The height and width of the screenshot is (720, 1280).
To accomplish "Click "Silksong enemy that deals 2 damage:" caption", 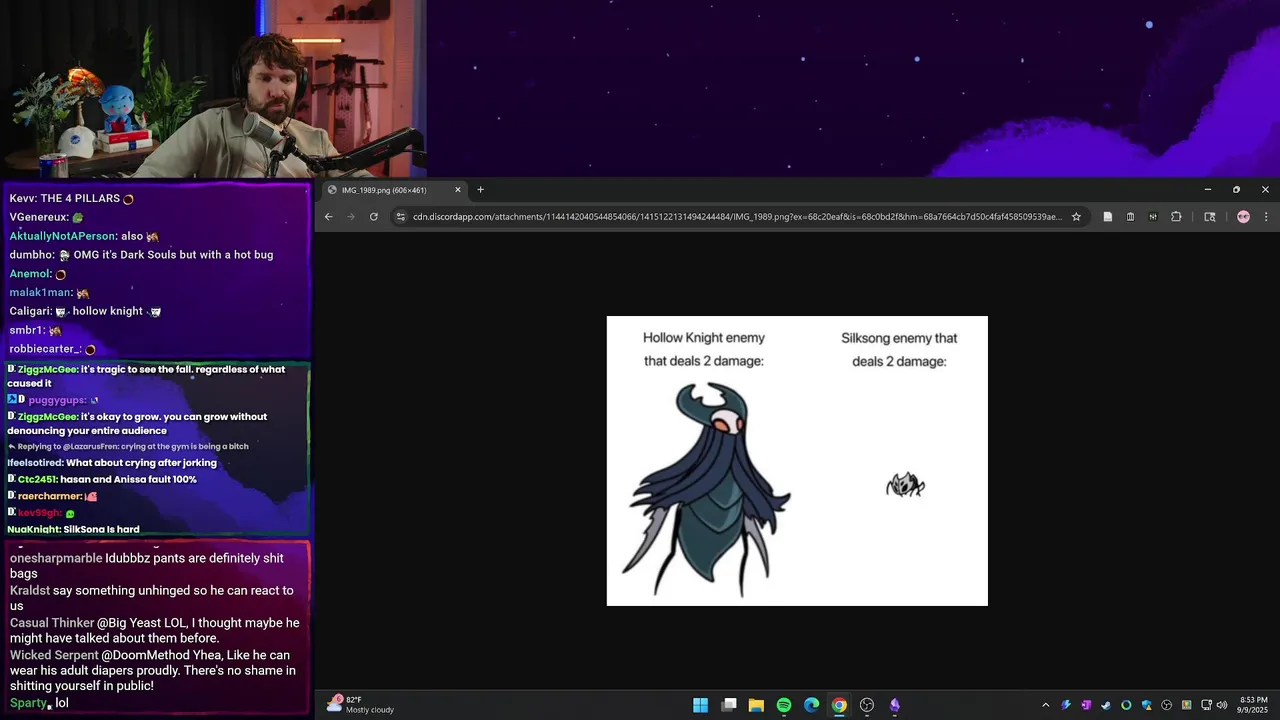I will 899,349.
